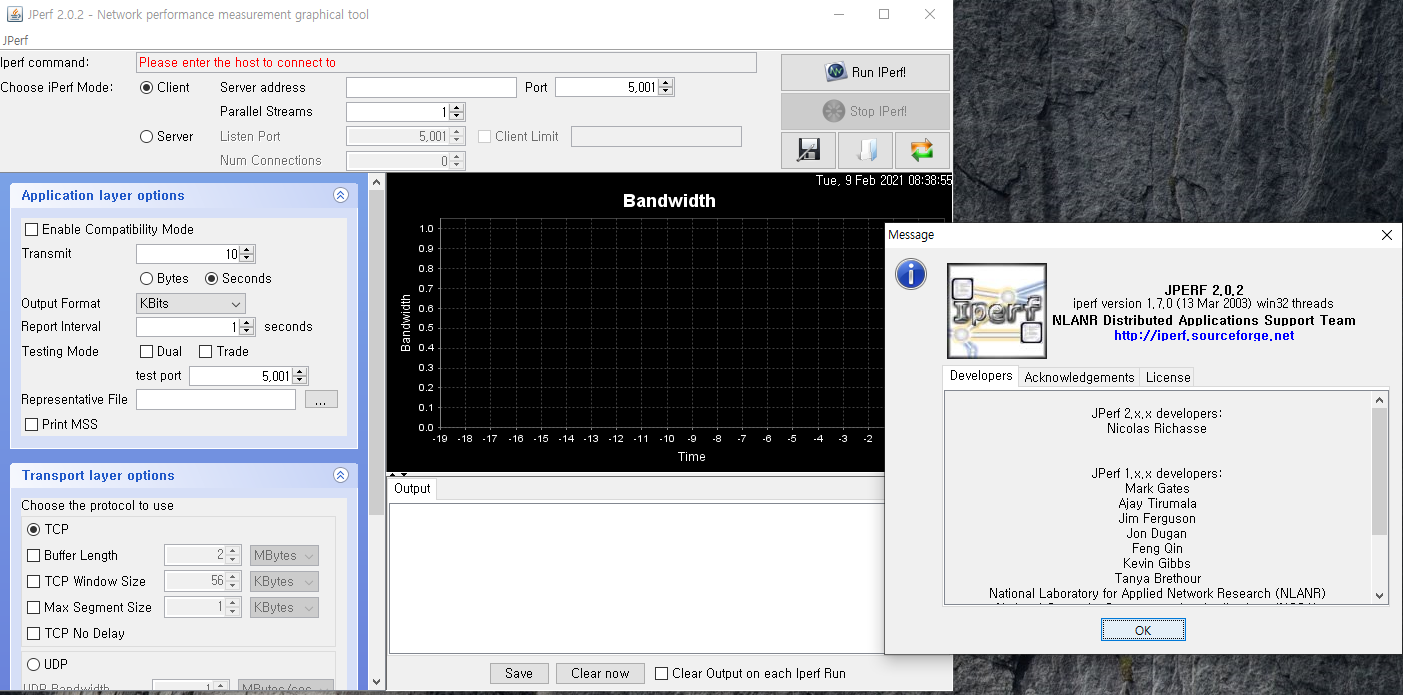Click the developers list scroll-down arrow

1379,596
